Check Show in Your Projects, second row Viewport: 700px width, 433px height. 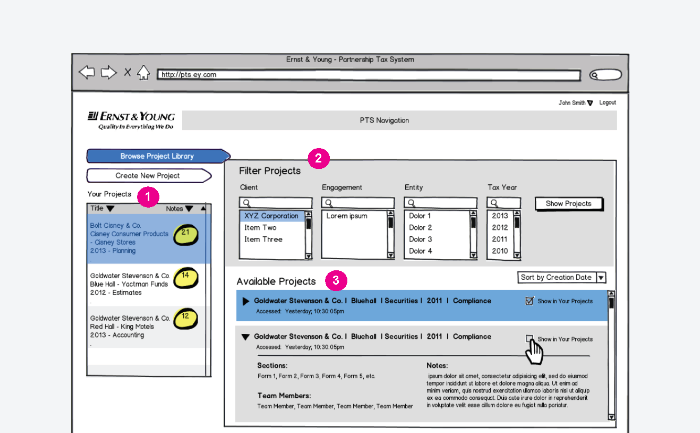pos(529,339)
